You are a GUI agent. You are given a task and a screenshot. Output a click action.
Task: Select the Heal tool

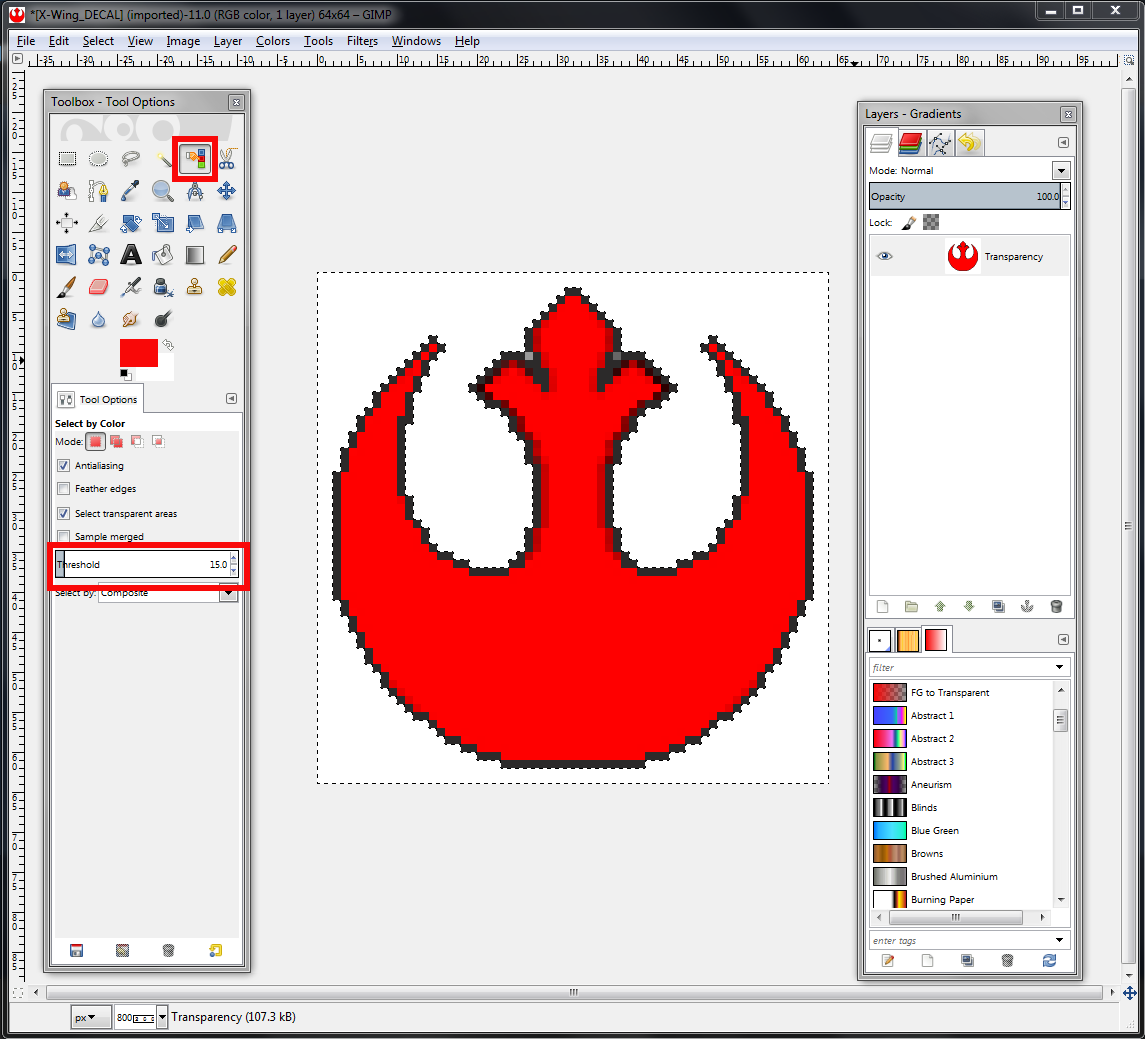[x=226, y=287]
